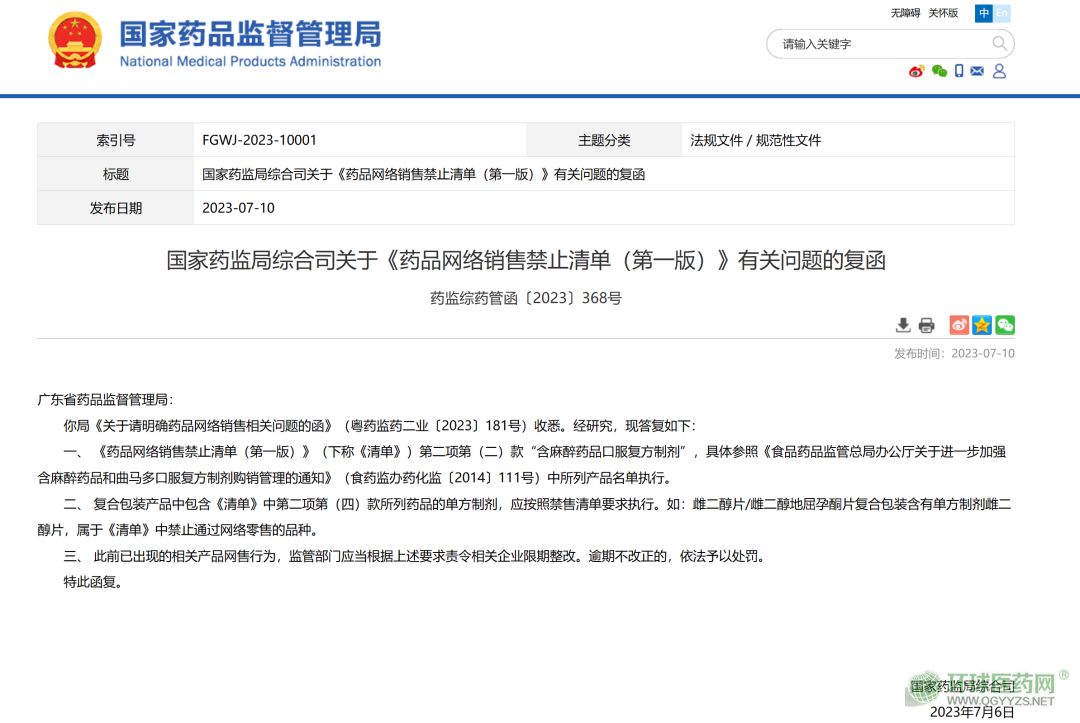Open the user account icon
1080x723 pixels.
(x=999, y=71)
